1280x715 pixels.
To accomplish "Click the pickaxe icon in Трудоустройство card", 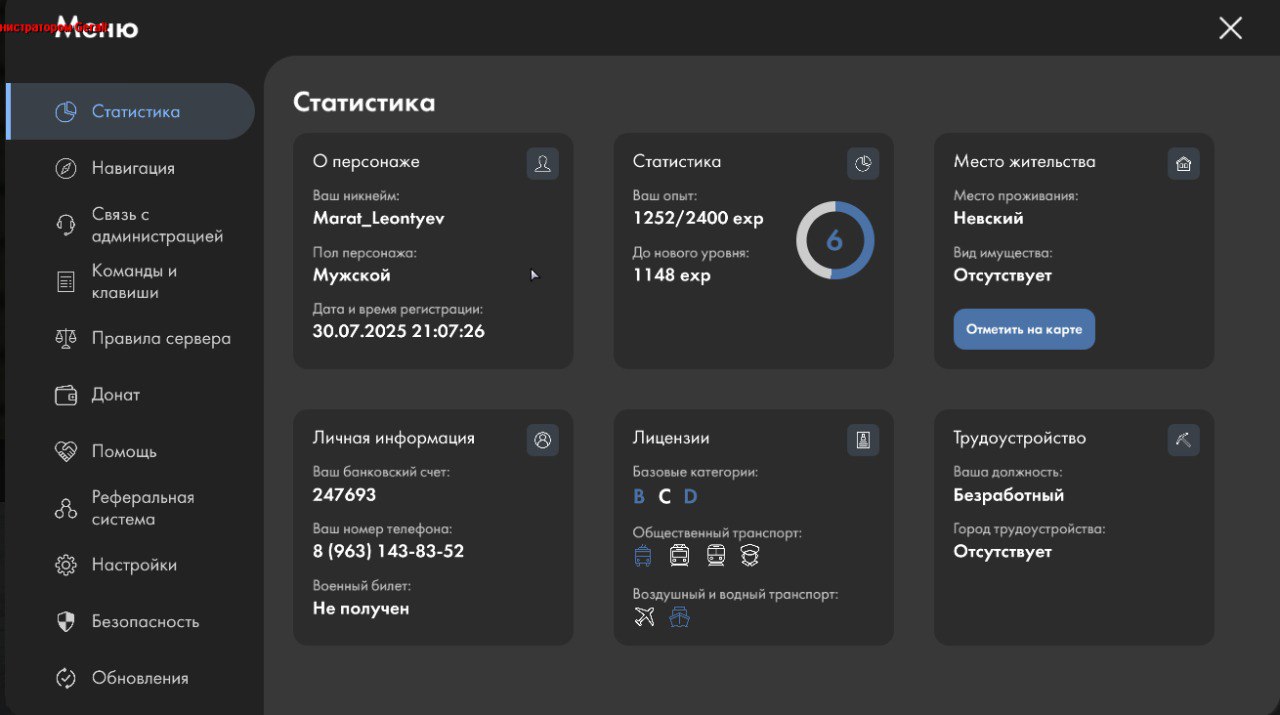I will click(x=1183, y=439).
